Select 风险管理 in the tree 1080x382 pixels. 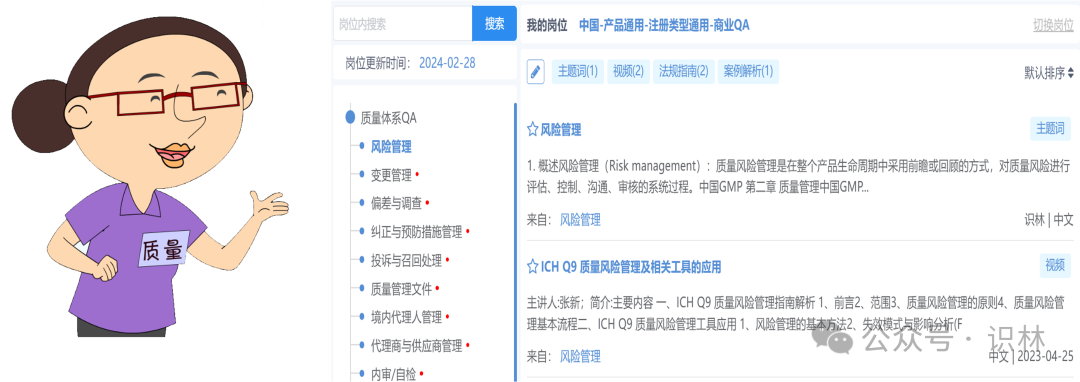pos(391,146)
